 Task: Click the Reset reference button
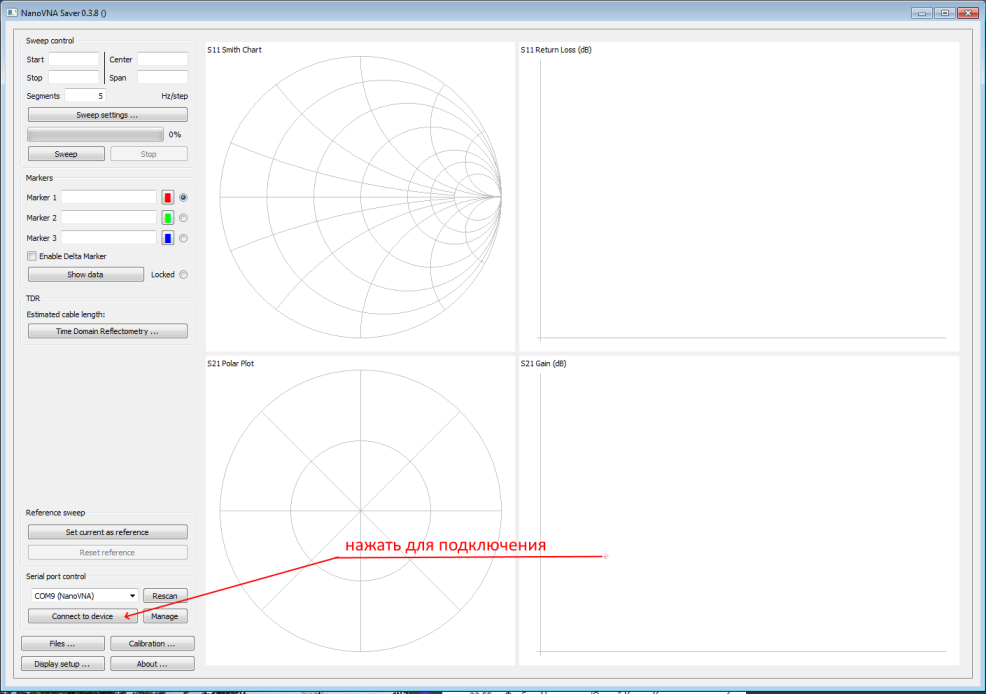point(108,553)
